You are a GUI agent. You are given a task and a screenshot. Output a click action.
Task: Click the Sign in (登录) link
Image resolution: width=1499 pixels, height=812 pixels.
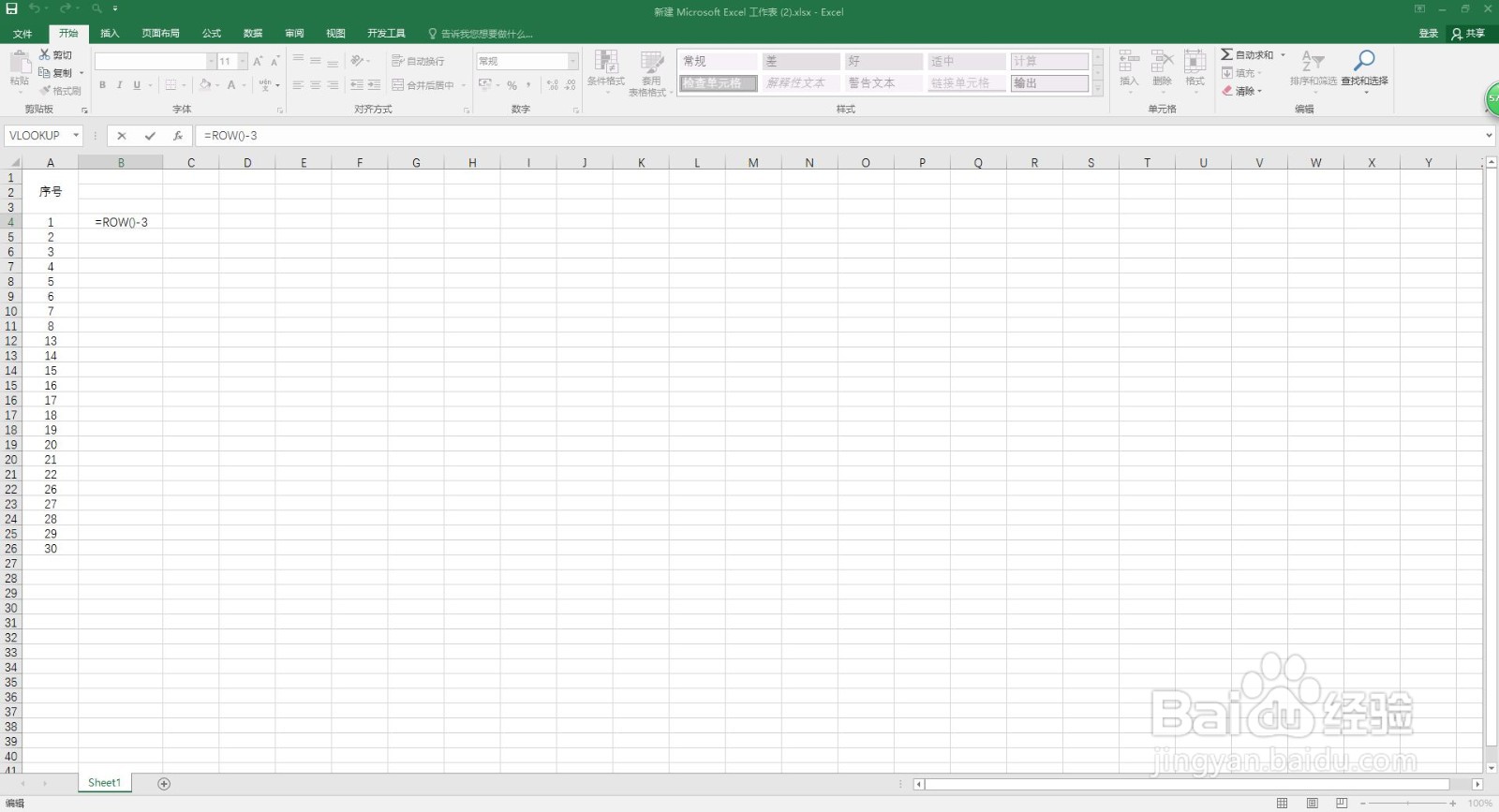[1428, 33]
